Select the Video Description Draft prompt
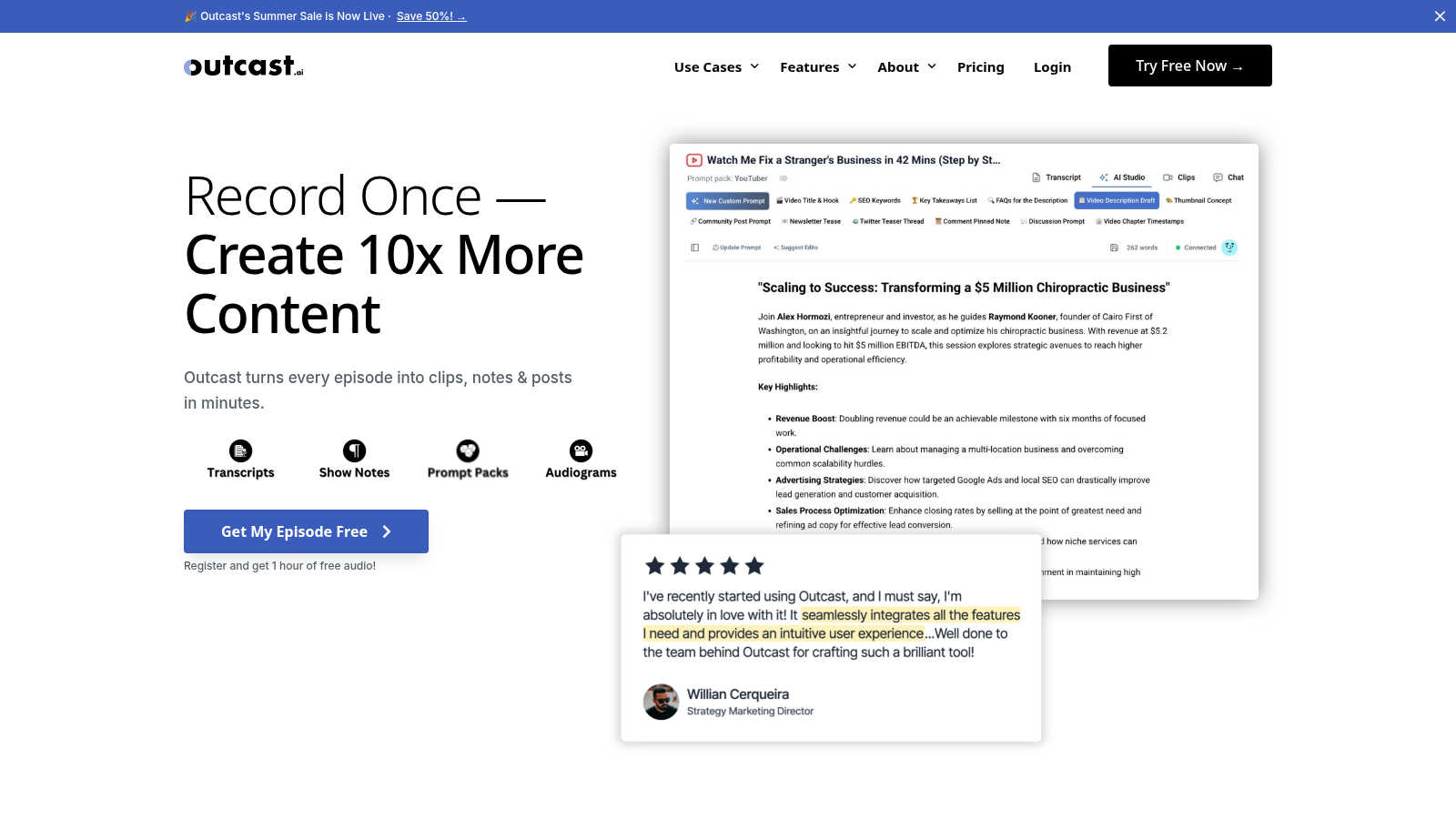This screenshot has width=1456, height=819. click(x=1117, y=200)
